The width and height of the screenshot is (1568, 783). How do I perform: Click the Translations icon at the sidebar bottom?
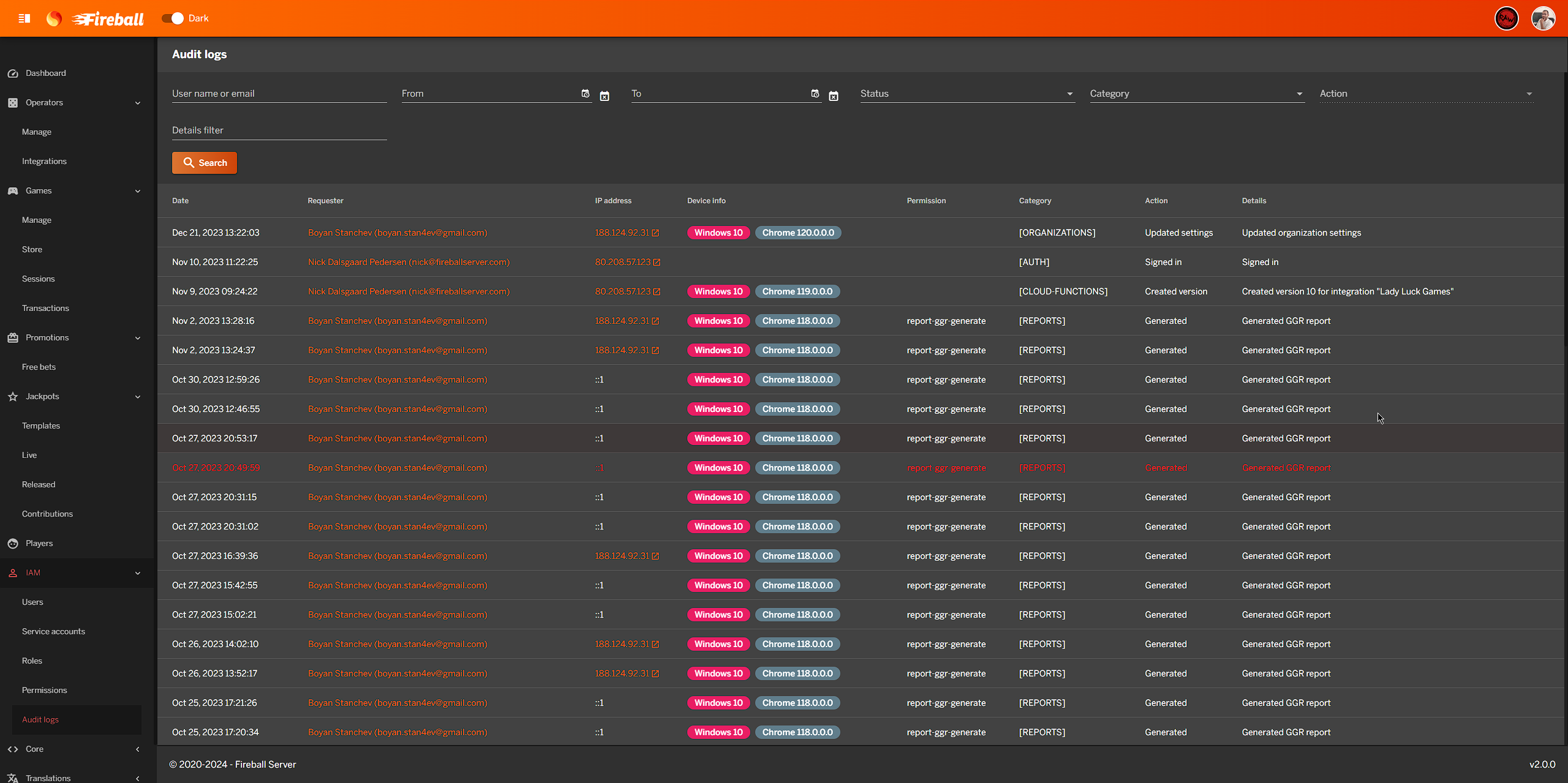13,777
